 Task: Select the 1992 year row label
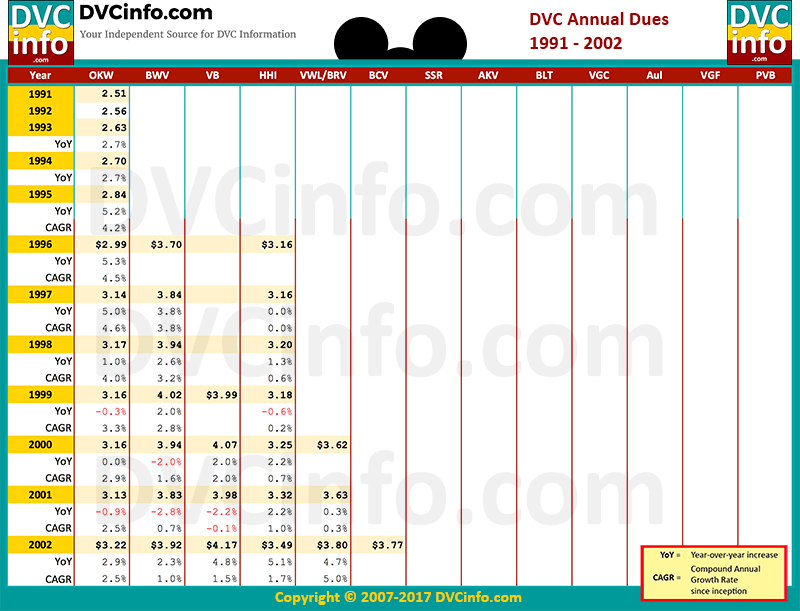pos(40,111)
